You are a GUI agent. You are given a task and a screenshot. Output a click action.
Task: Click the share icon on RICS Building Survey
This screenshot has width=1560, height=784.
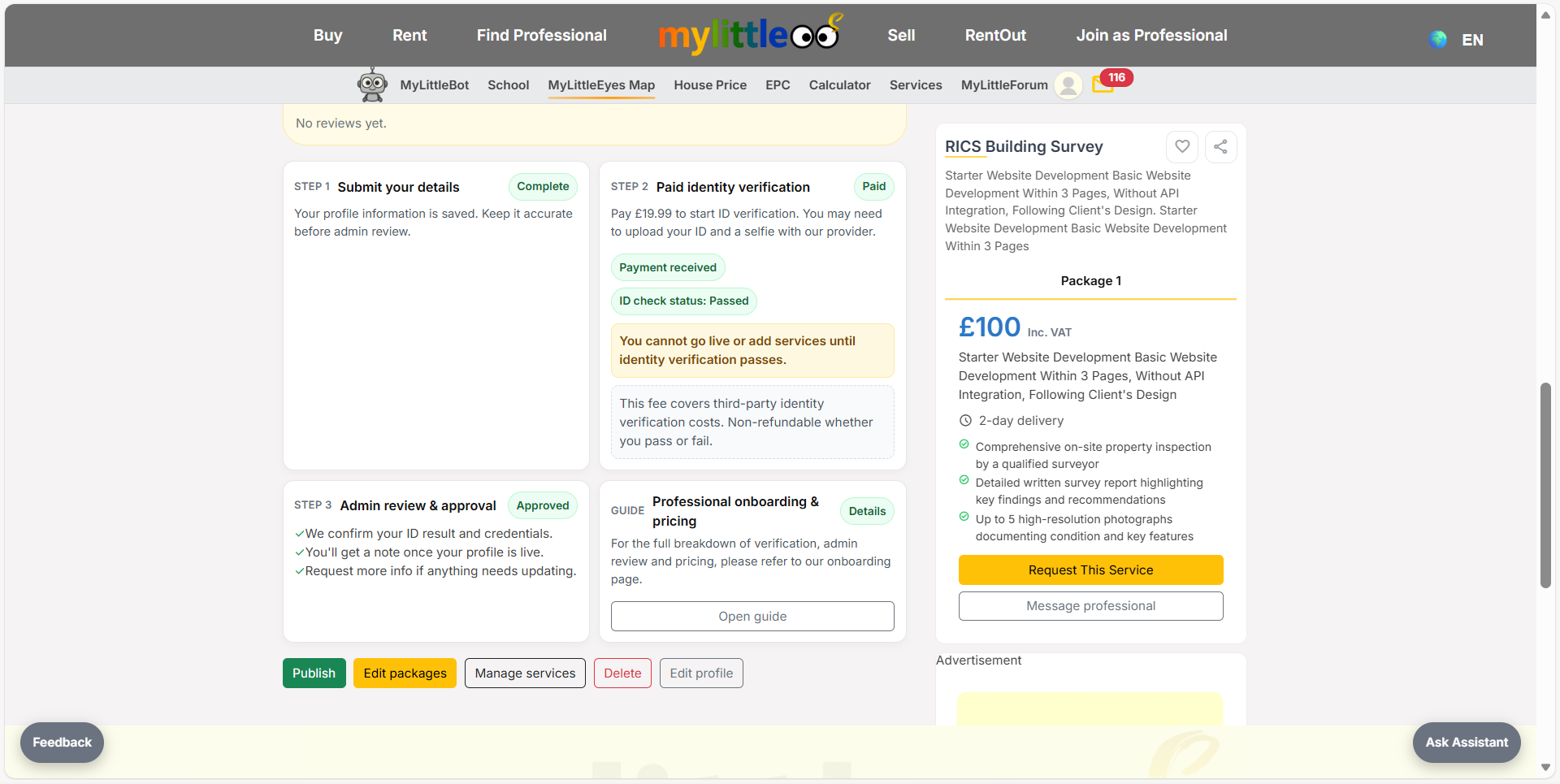click(x=1220, y=147)
